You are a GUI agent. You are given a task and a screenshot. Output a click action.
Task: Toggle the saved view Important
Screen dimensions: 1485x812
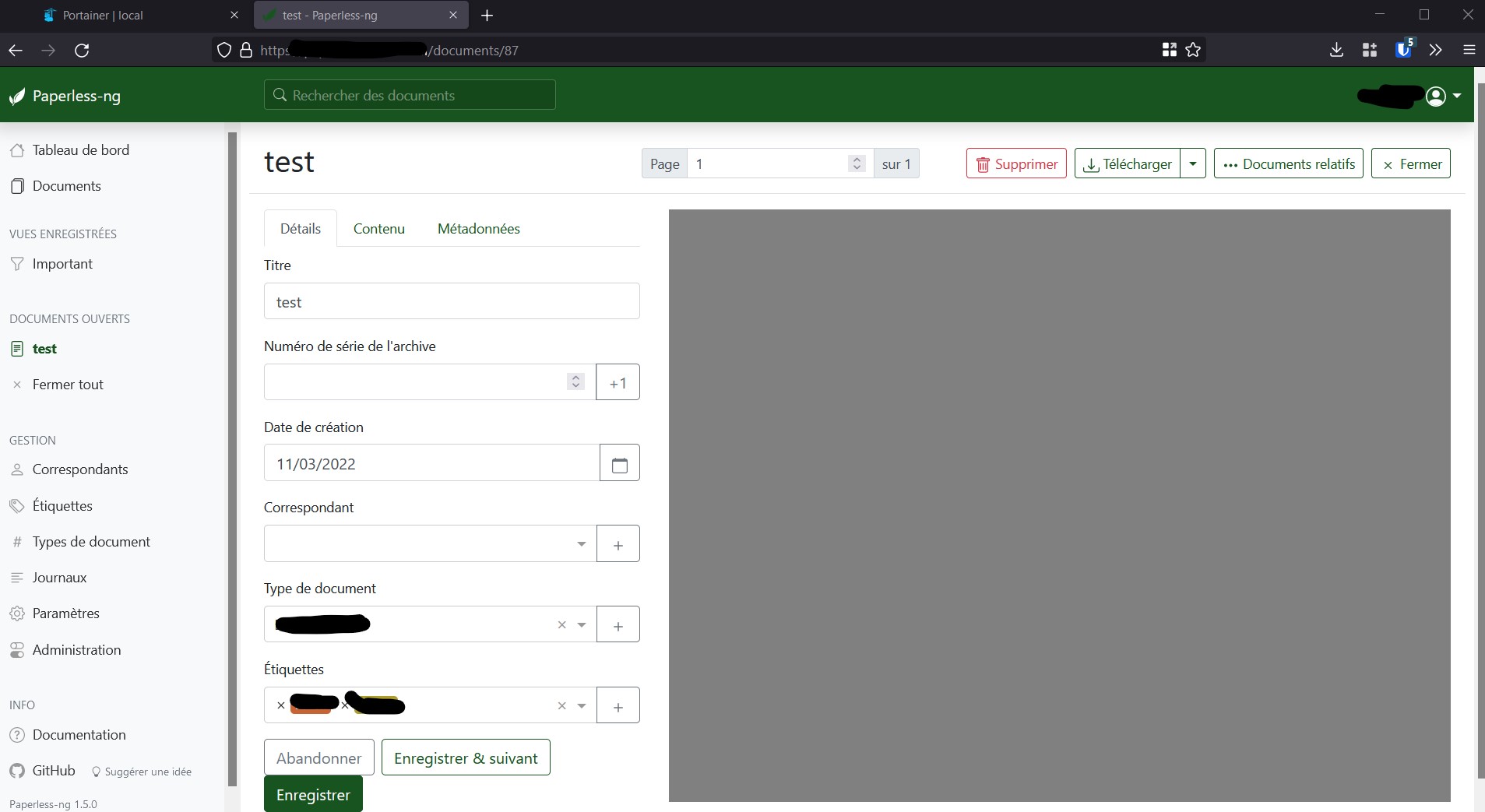click(62, 264)
